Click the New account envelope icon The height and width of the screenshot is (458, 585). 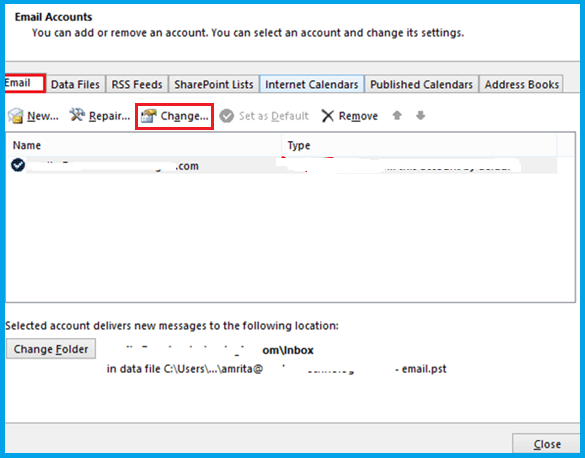pyautogui.click(x=16, y=116)
